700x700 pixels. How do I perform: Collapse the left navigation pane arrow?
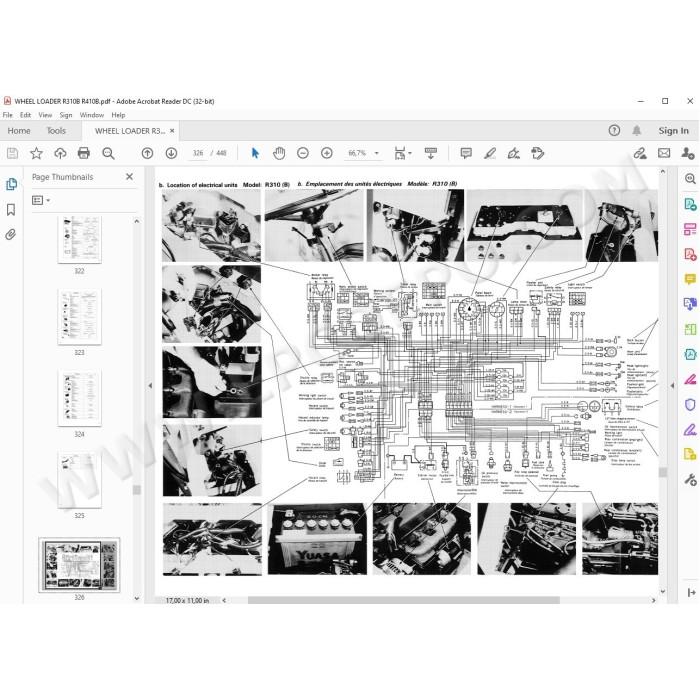coord(150,385)
